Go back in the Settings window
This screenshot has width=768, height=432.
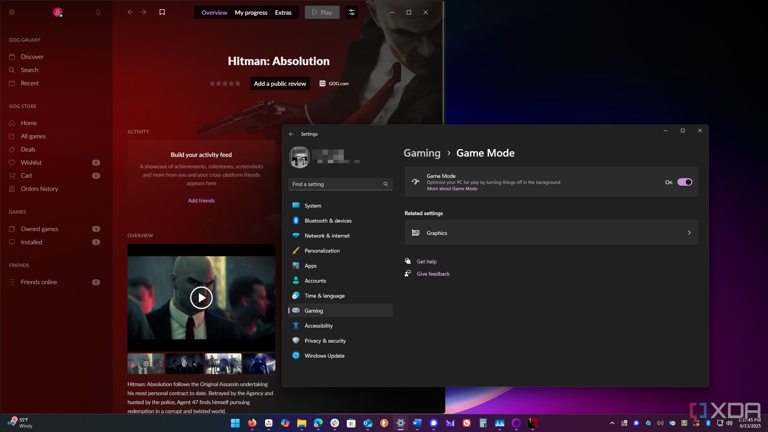(x=291, y=134)
